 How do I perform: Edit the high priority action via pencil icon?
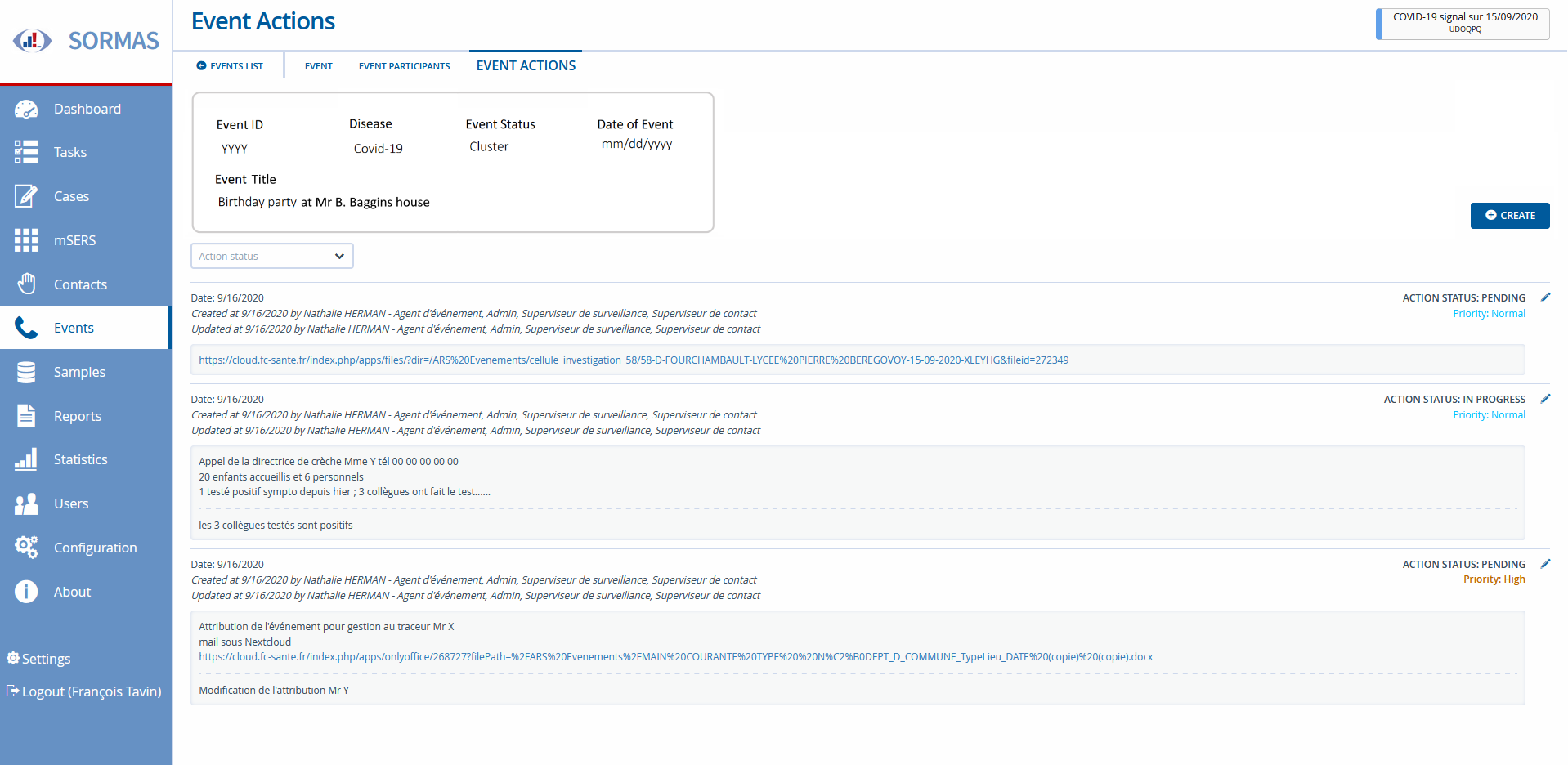click(x=1545, y=564)
